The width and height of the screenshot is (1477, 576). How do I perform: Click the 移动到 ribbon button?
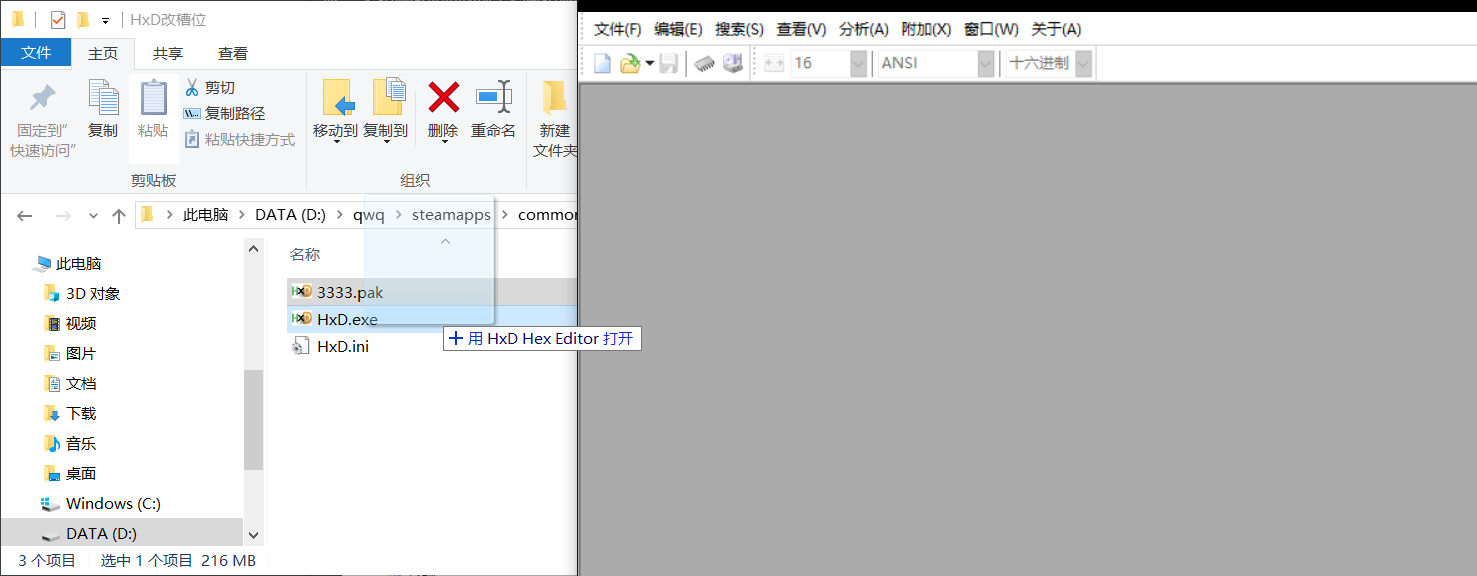tap(335, 110)
